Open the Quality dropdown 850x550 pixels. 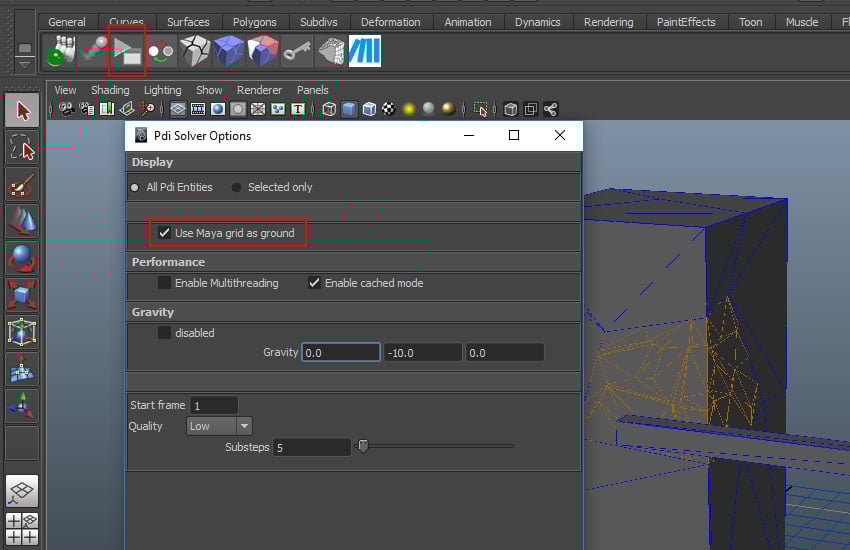pyautogui.click(x=219, y=426)
